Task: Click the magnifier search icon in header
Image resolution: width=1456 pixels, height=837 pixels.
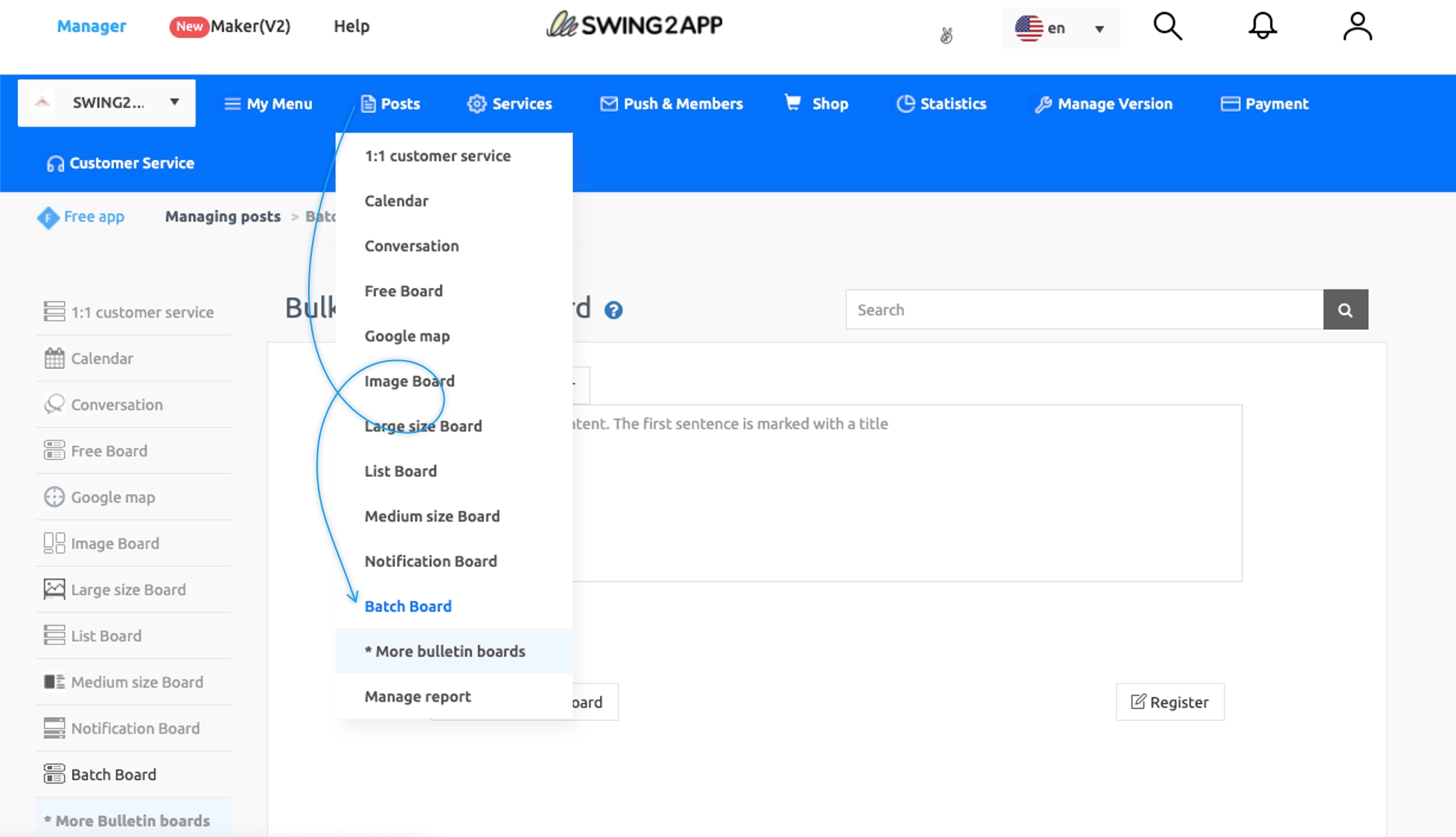Action: pos(1167,27)
